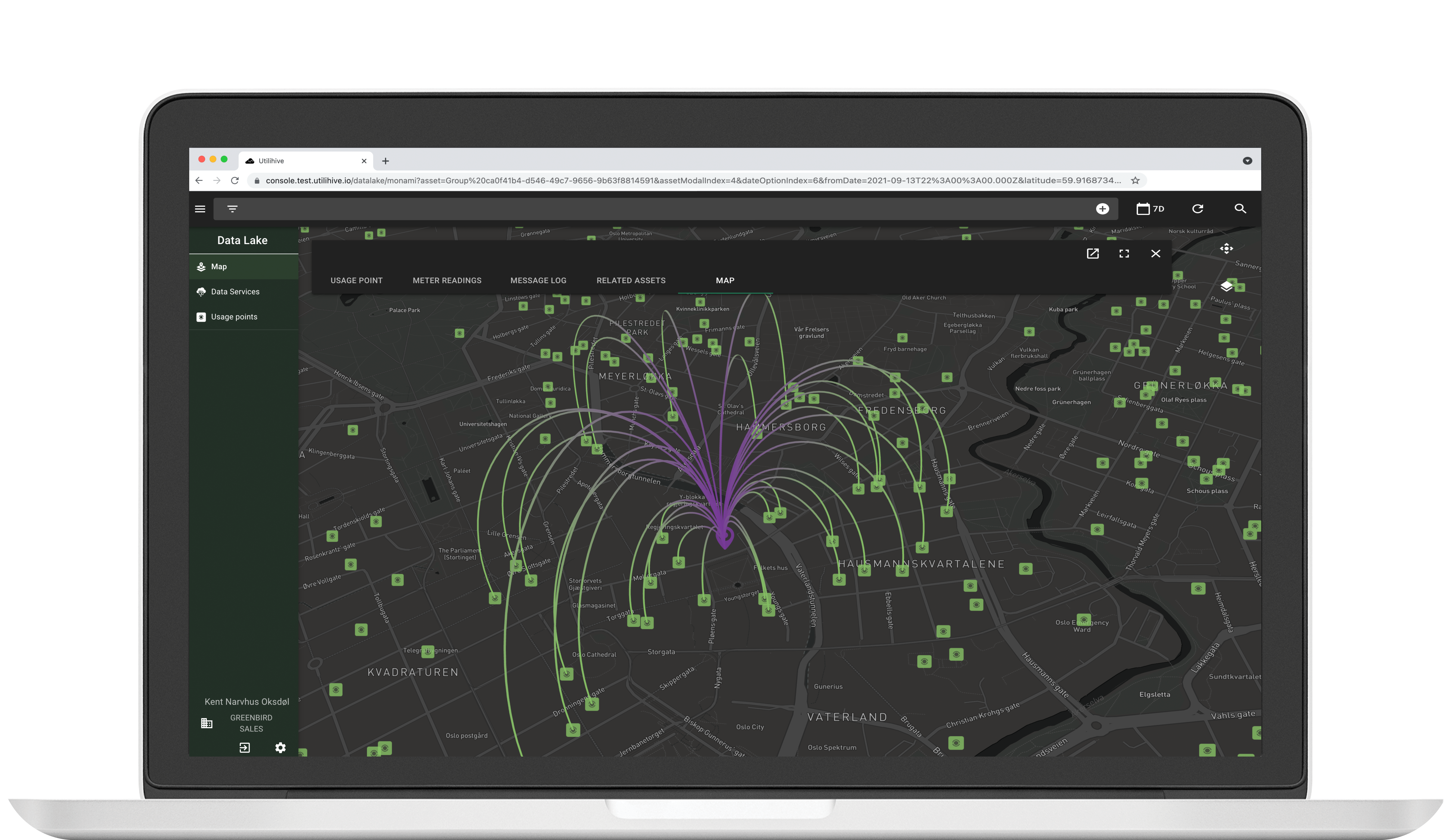The height and width of the screenshot is (840, 1453).
Task: Click the Kent Narvhus Oksdøl username
Action: 247,702
